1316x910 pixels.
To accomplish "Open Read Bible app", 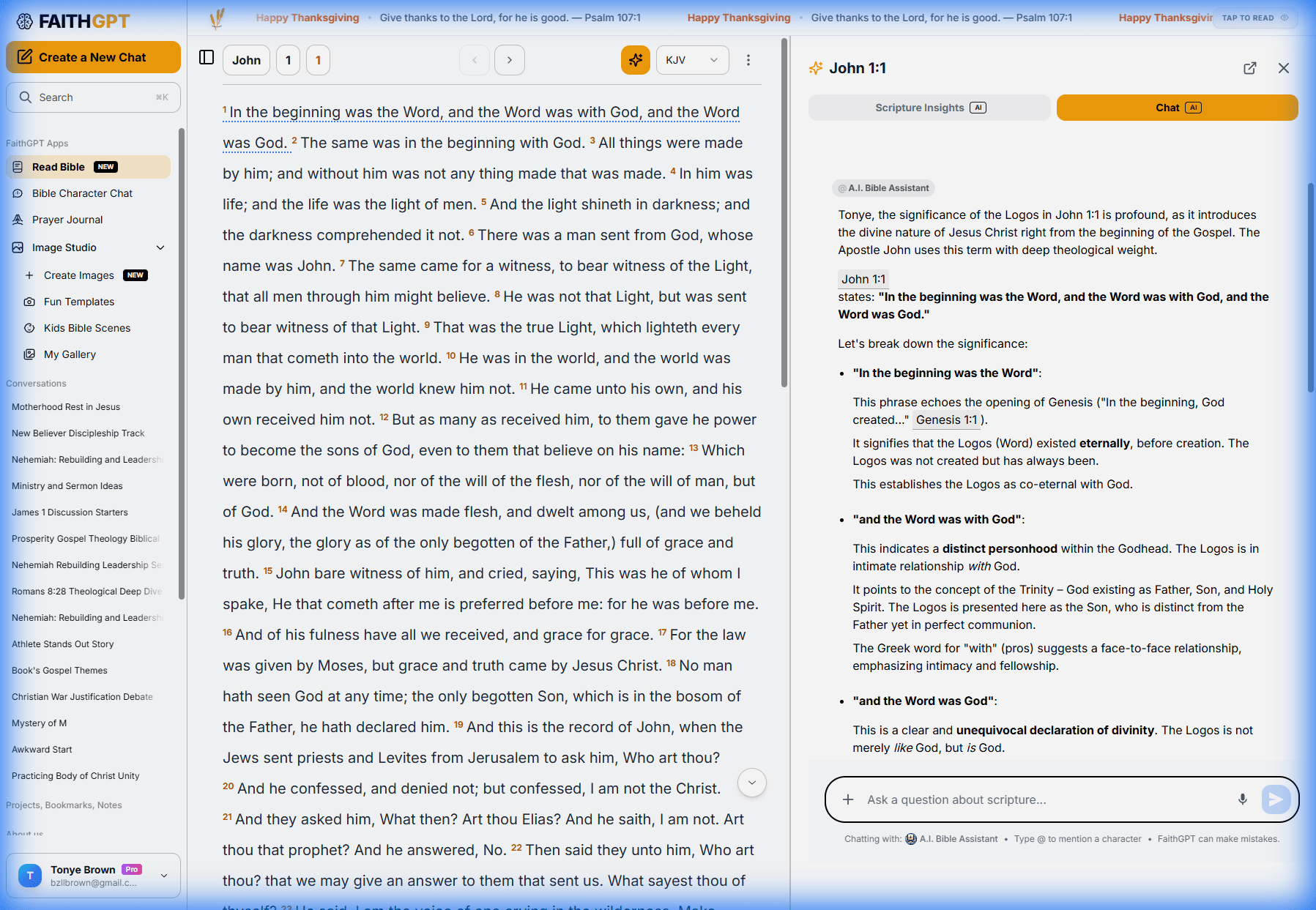I will [x=88, y=167].
